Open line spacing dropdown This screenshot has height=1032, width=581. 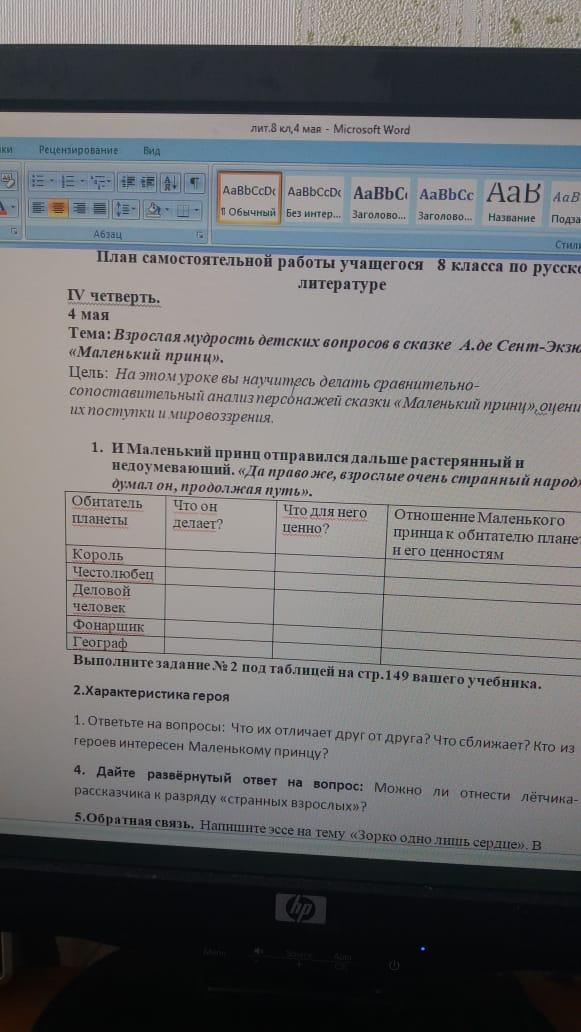click(126, 209)
